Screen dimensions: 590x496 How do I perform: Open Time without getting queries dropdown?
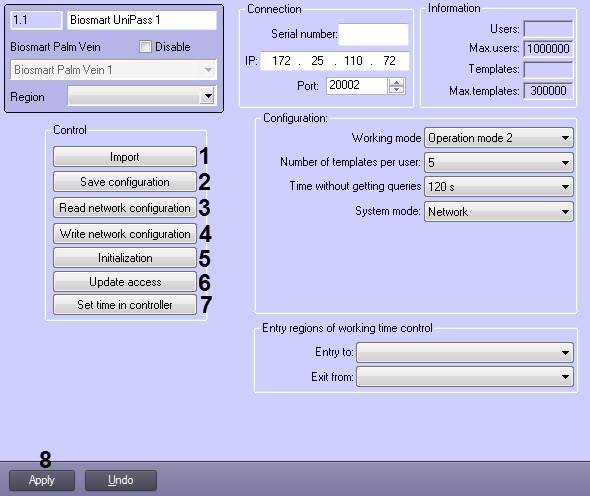[x=499, y=187]
